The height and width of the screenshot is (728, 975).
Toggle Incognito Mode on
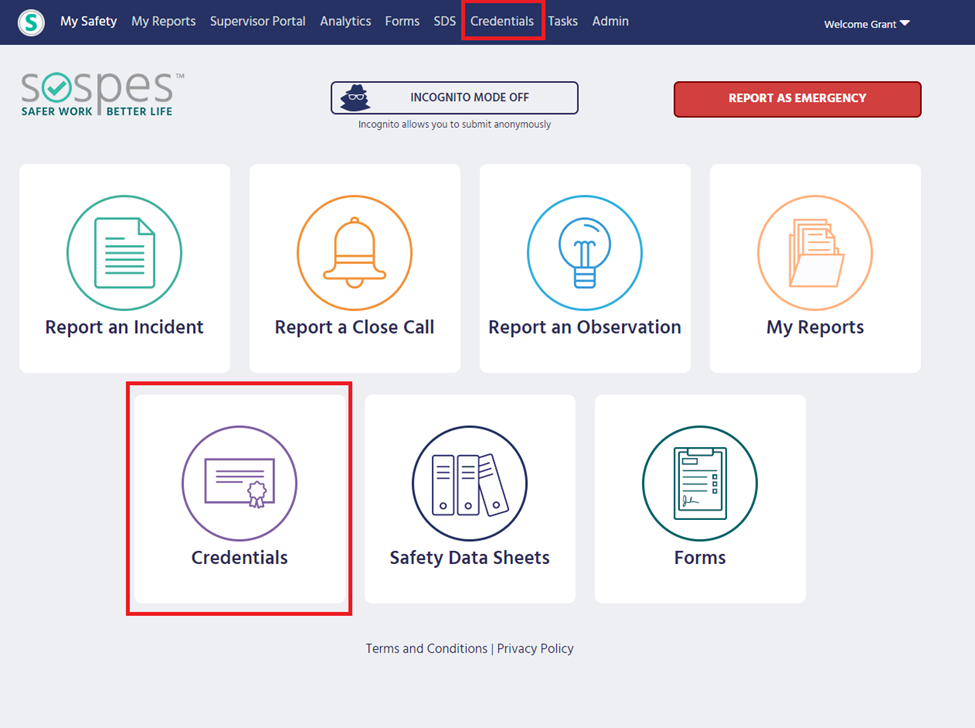point(454,98)
